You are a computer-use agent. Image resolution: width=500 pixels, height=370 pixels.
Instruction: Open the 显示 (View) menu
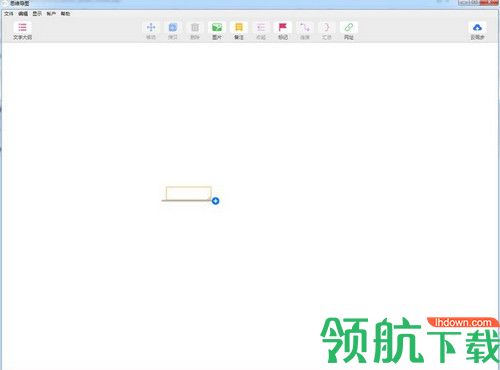pos(37,14)
